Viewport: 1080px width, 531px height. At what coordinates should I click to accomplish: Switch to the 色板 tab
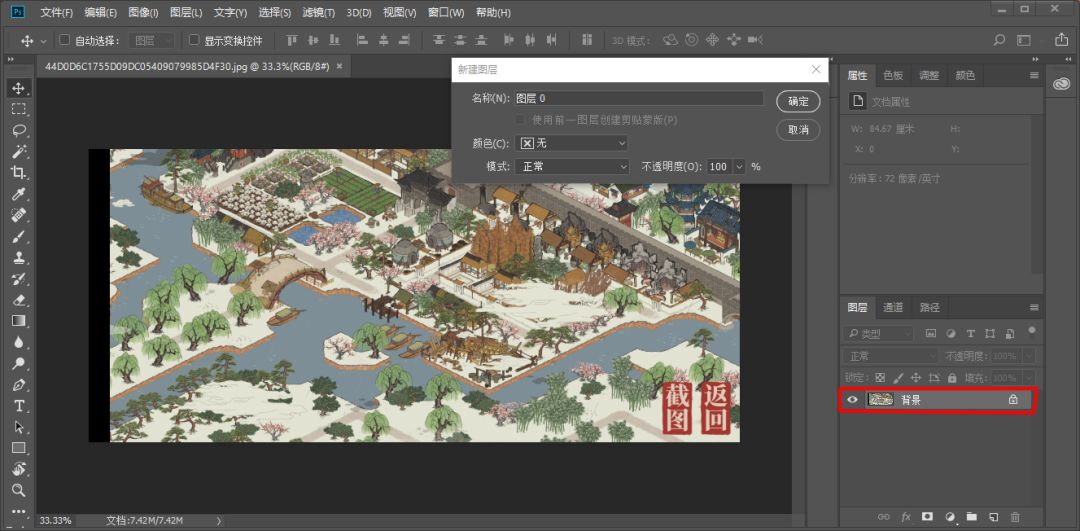click(893, 75)
